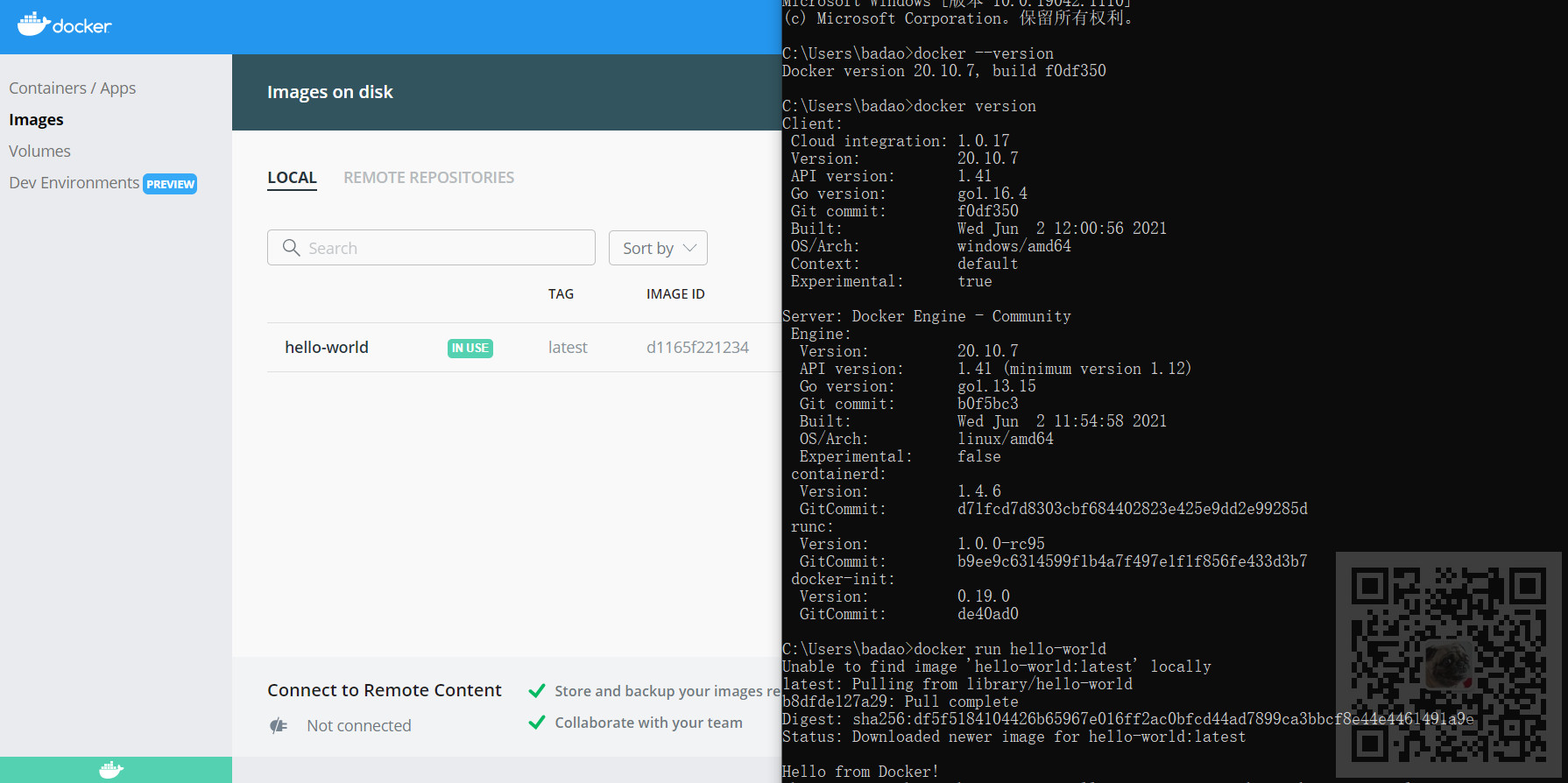Image resolution: width=1568 pixels, height=783 pixels.
Task: Click 'b8dfde127a29: Pull complete' line in terminal
Action: point(901,702)
